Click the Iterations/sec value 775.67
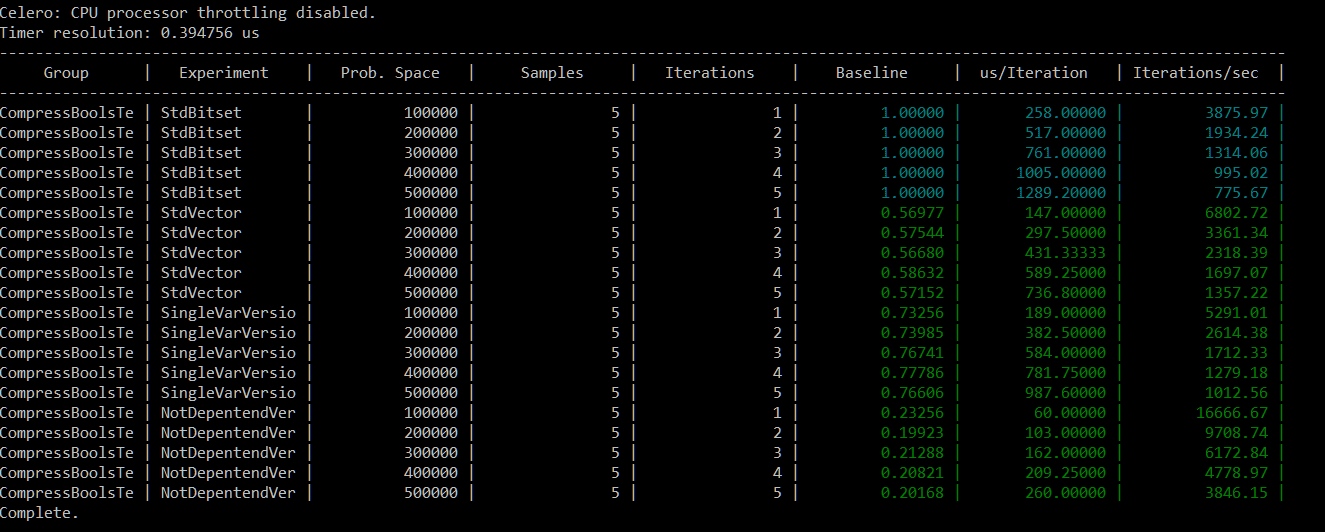 point(1242,193)
